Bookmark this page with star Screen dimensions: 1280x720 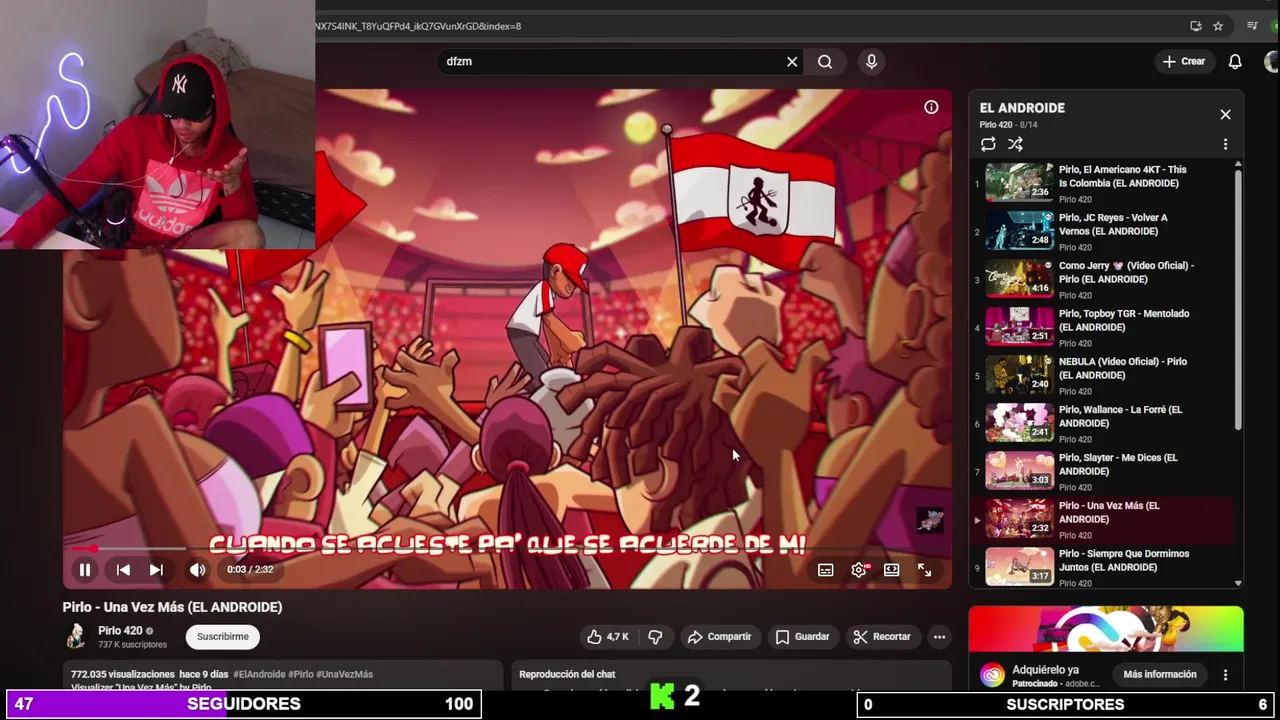coord(1218,26)
